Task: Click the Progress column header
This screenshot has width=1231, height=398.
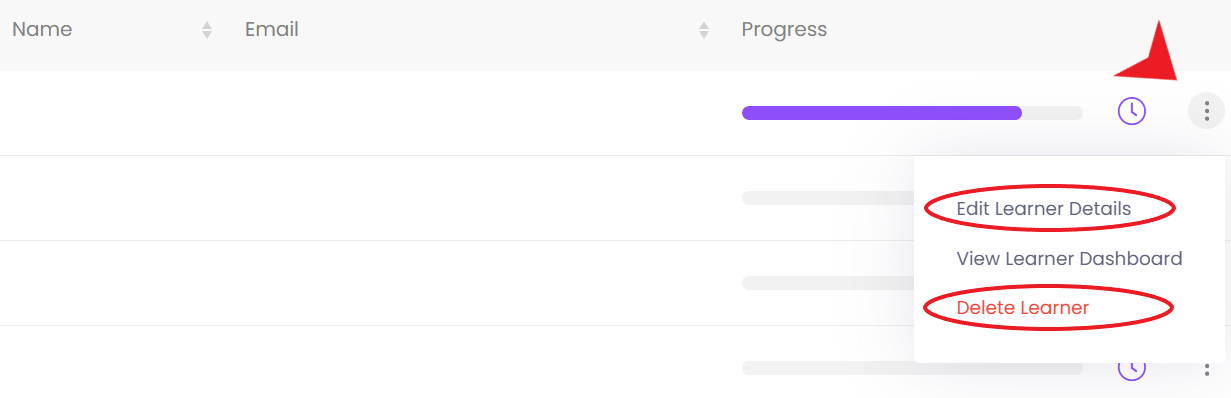Action: pyautogui.click(x=784, y=30)
